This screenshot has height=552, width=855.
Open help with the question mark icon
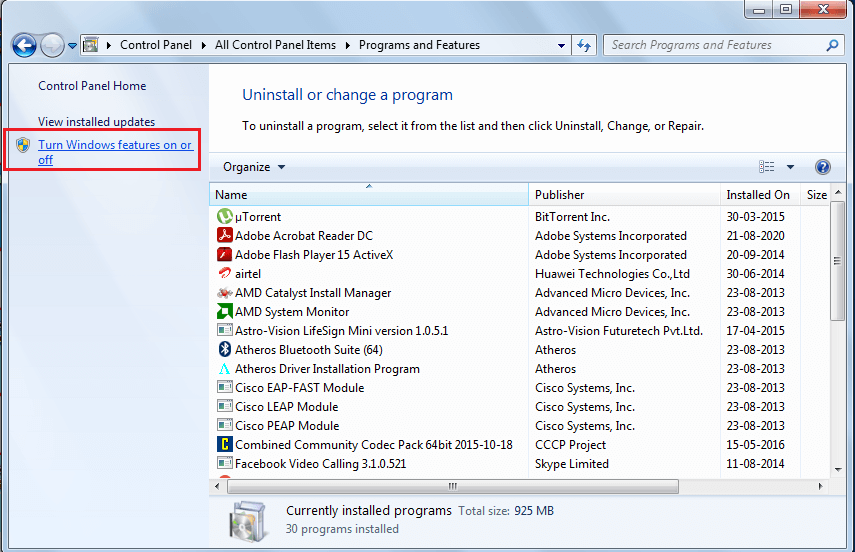tap(823, 167)
